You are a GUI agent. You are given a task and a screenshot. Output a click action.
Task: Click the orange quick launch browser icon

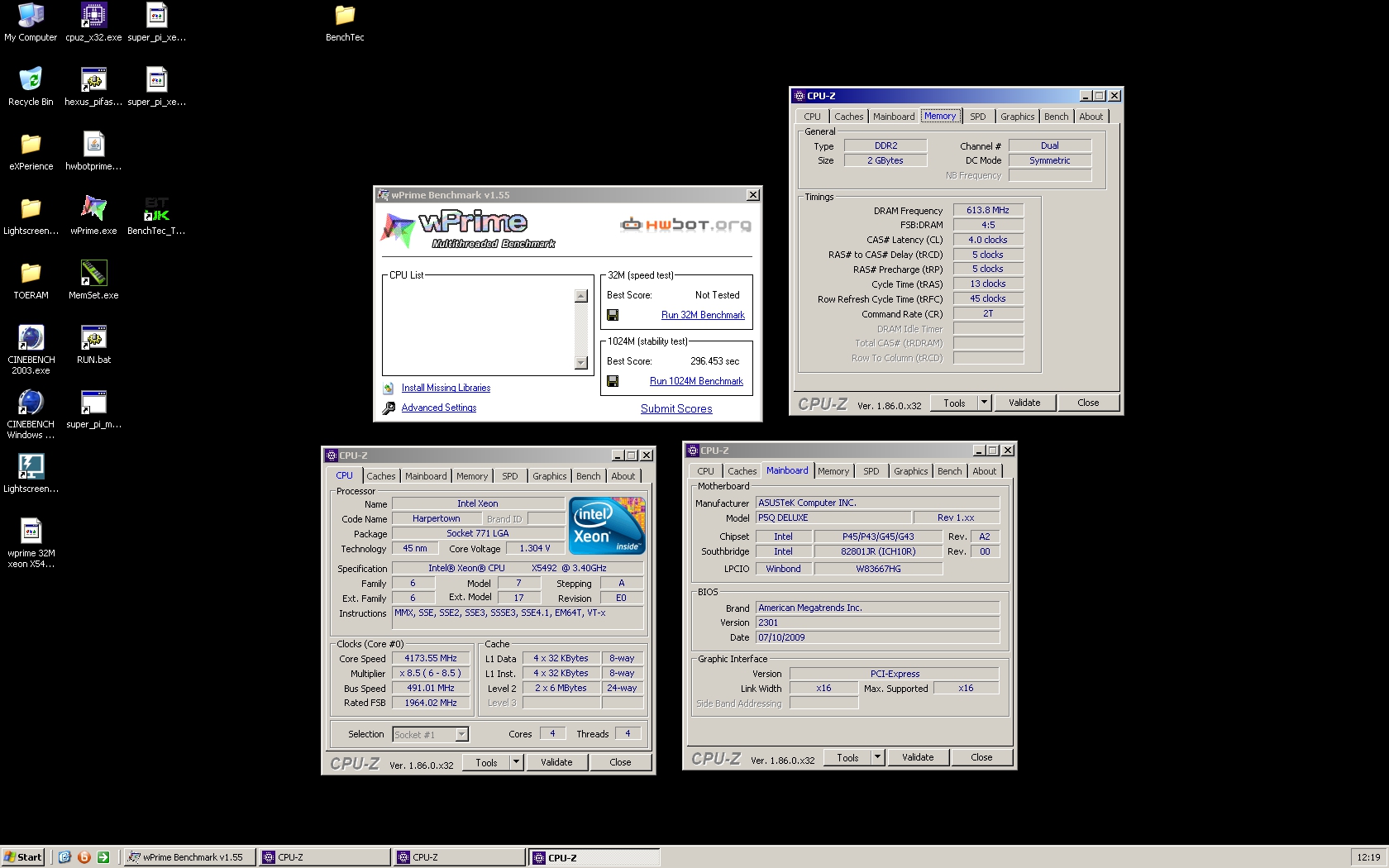click(x=84, y=857)
